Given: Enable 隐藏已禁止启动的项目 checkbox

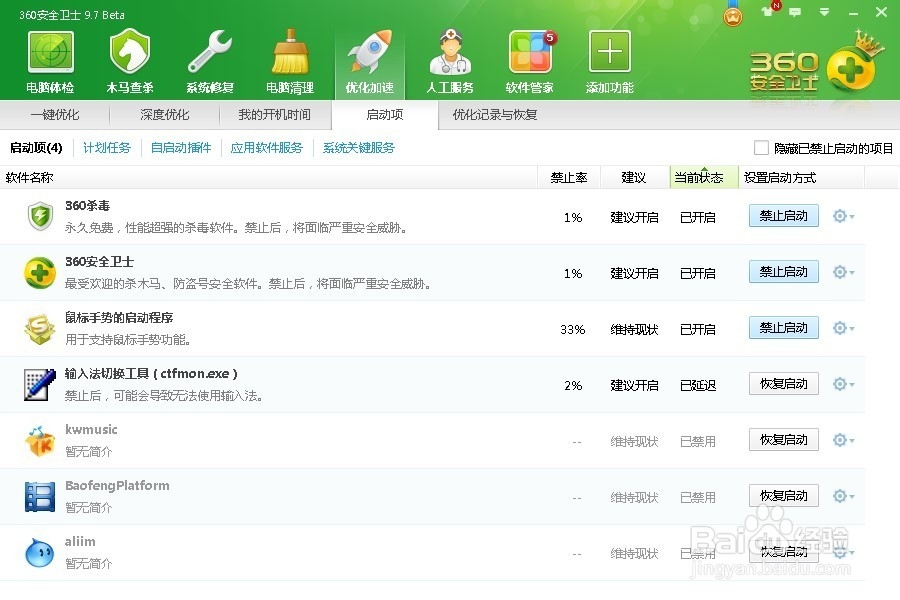Looking at the screenshot, I should coord(761,147).
